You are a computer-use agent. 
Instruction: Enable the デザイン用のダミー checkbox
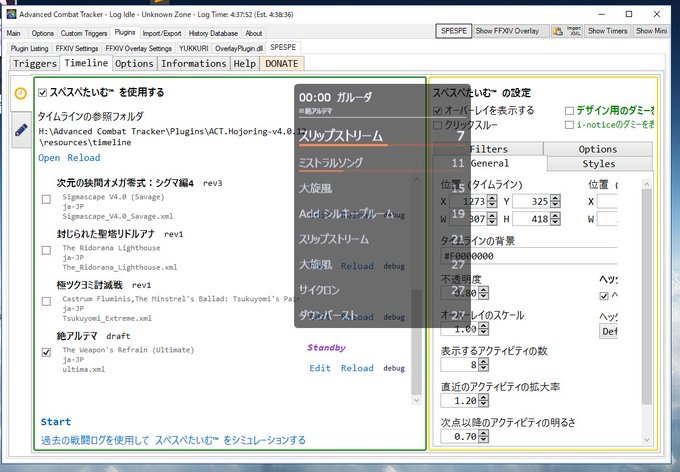pos(569,111)
